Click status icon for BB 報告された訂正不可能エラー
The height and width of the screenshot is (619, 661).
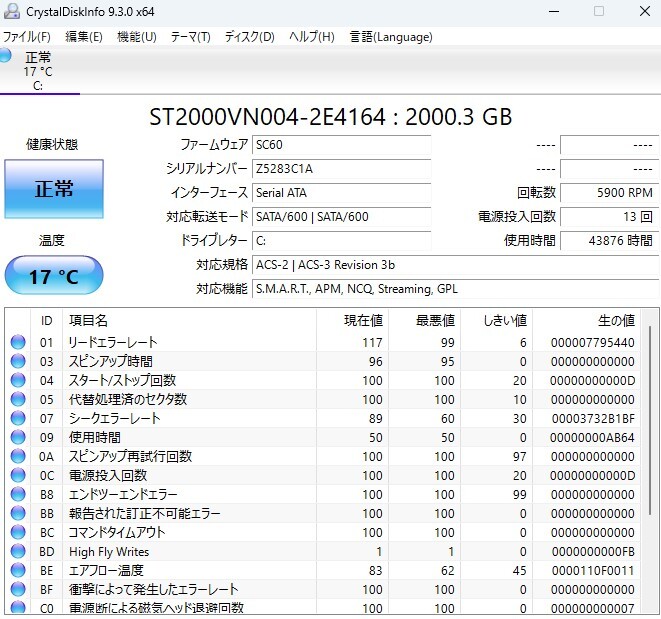[18, 513]
